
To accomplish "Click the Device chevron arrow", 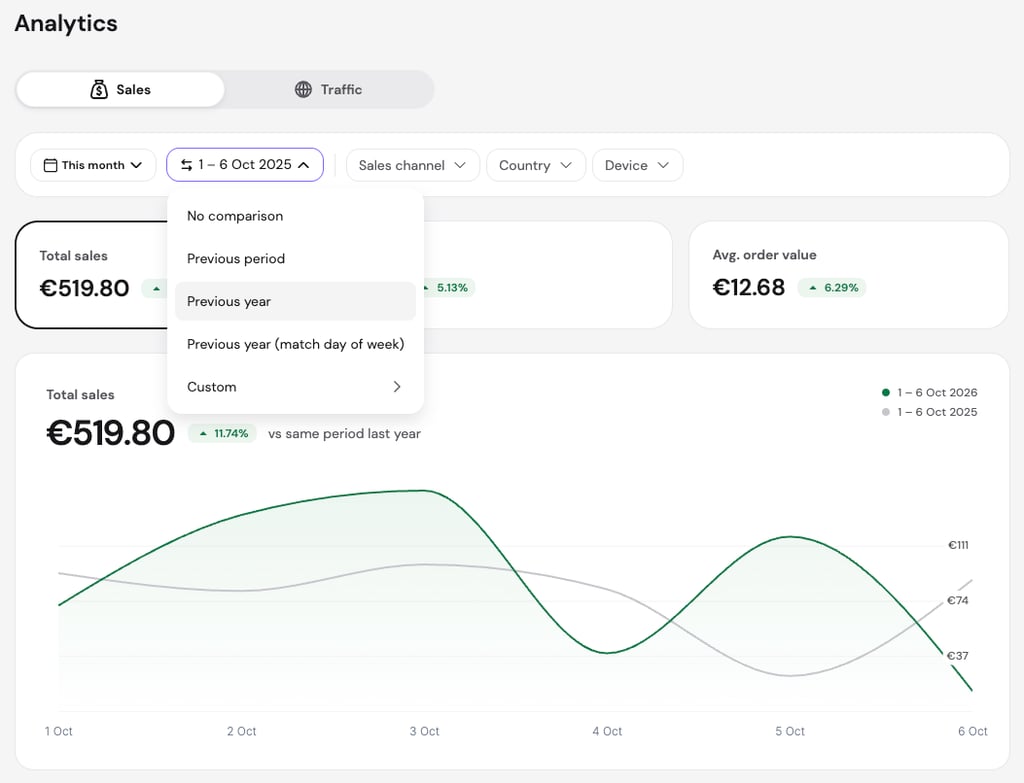I will point(663,165).
